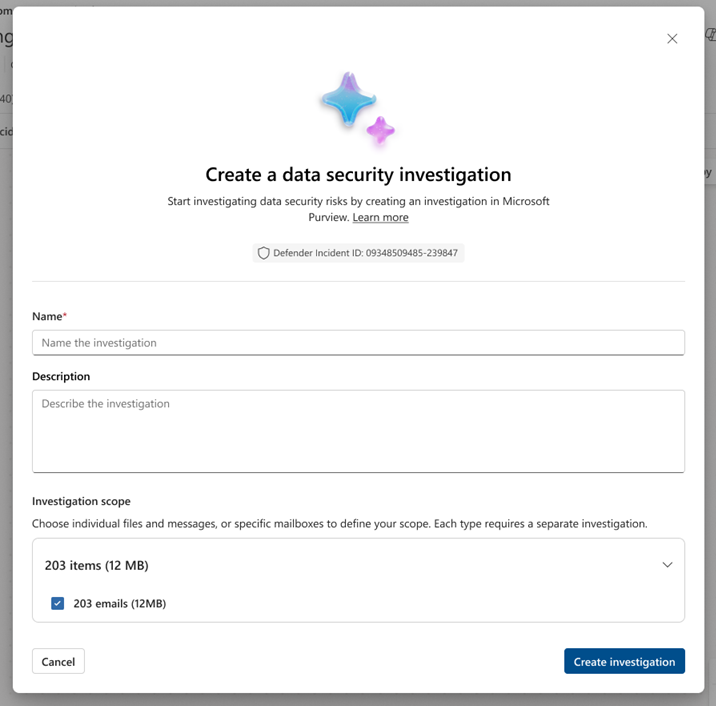Click the scope instructions about individual files
Screen dimensions: 716x706
coord(340,523)
